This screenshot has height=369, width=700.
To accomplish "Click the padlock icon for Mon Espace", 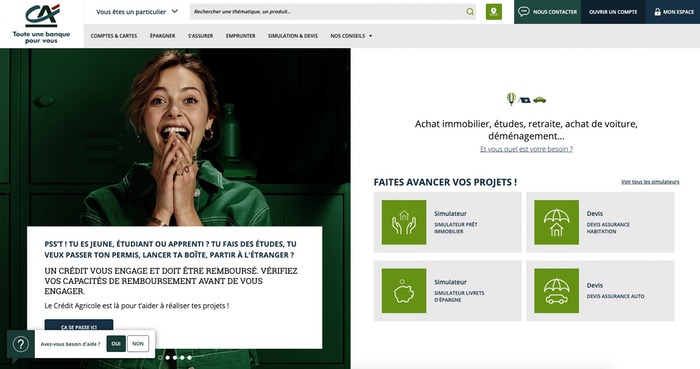I will [x=657, y=12].
